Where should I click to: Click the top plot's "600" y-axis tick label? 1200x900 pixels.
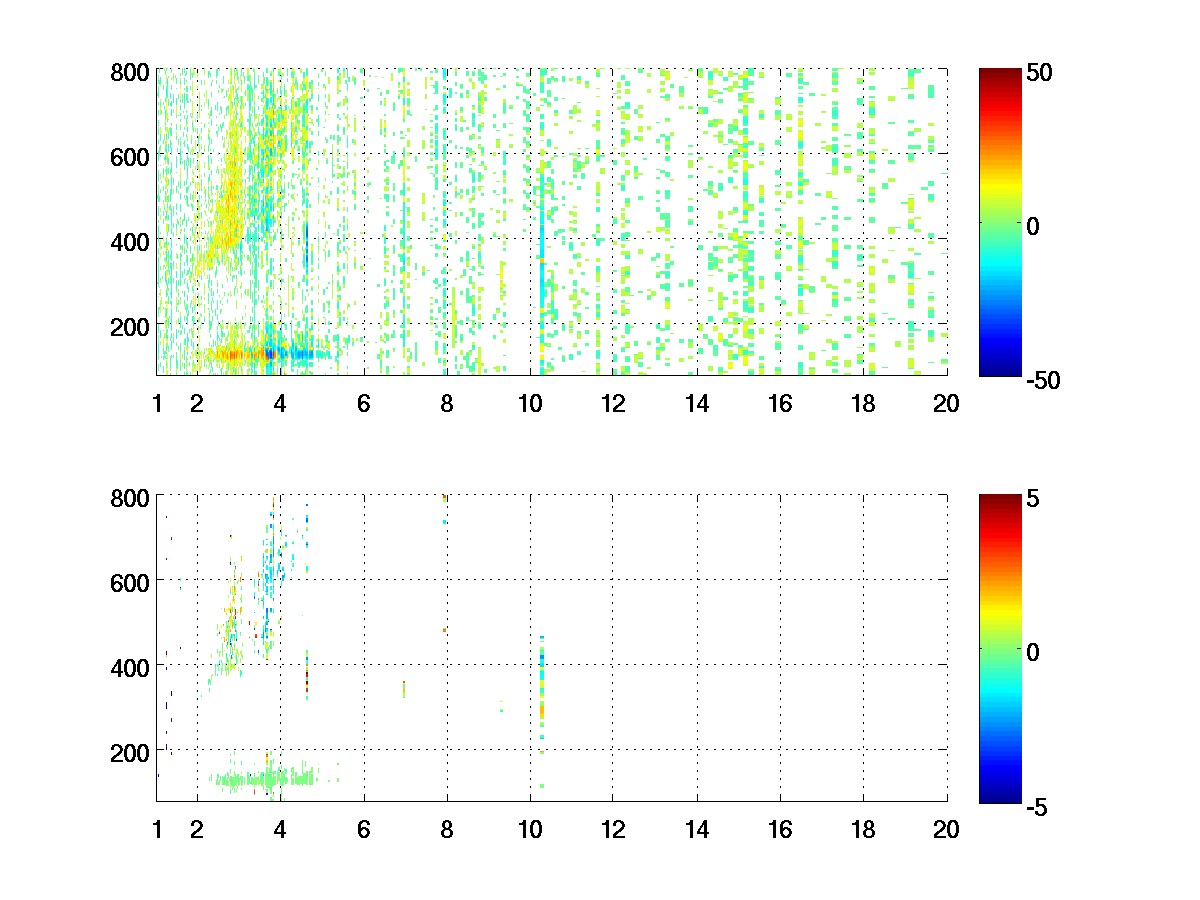point(130,156)
